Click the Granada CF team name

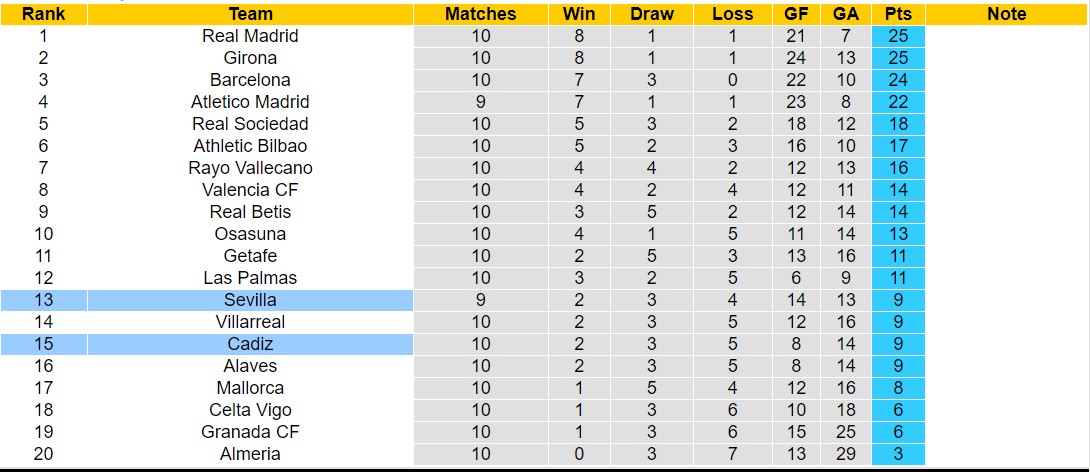[x=250, y=432]
